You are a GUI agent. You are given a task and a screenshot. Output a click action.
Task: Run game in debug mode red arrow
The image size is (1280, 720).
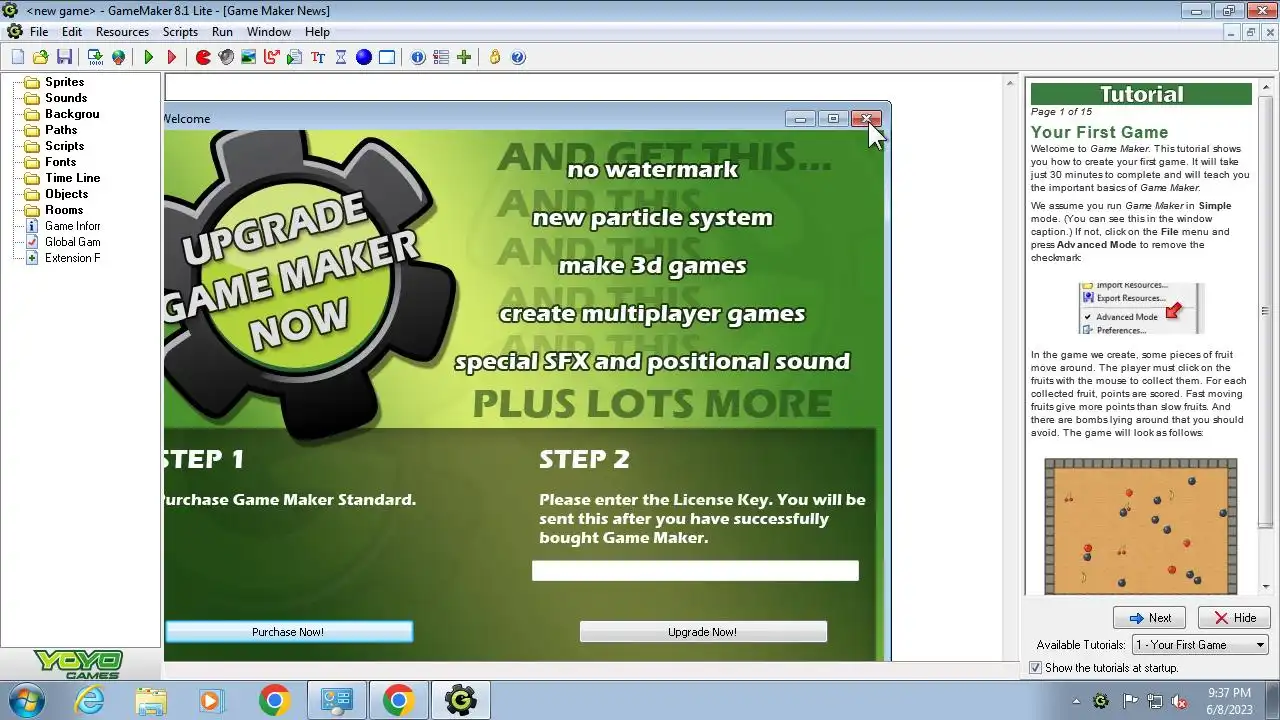(171, 57)
